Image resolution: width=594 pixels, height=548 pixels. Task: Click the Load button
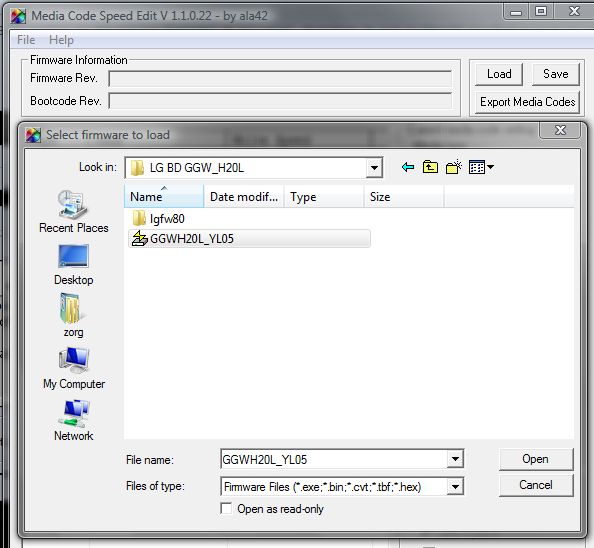[499, 74]
